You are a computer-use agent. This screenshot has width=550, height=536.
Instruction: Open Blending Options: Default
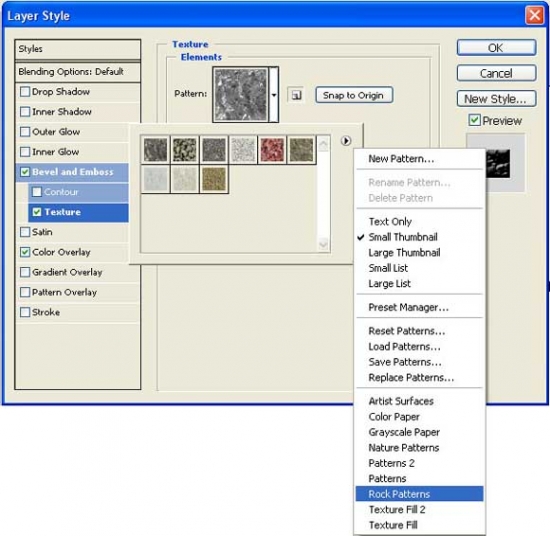(x=78, y=72)
